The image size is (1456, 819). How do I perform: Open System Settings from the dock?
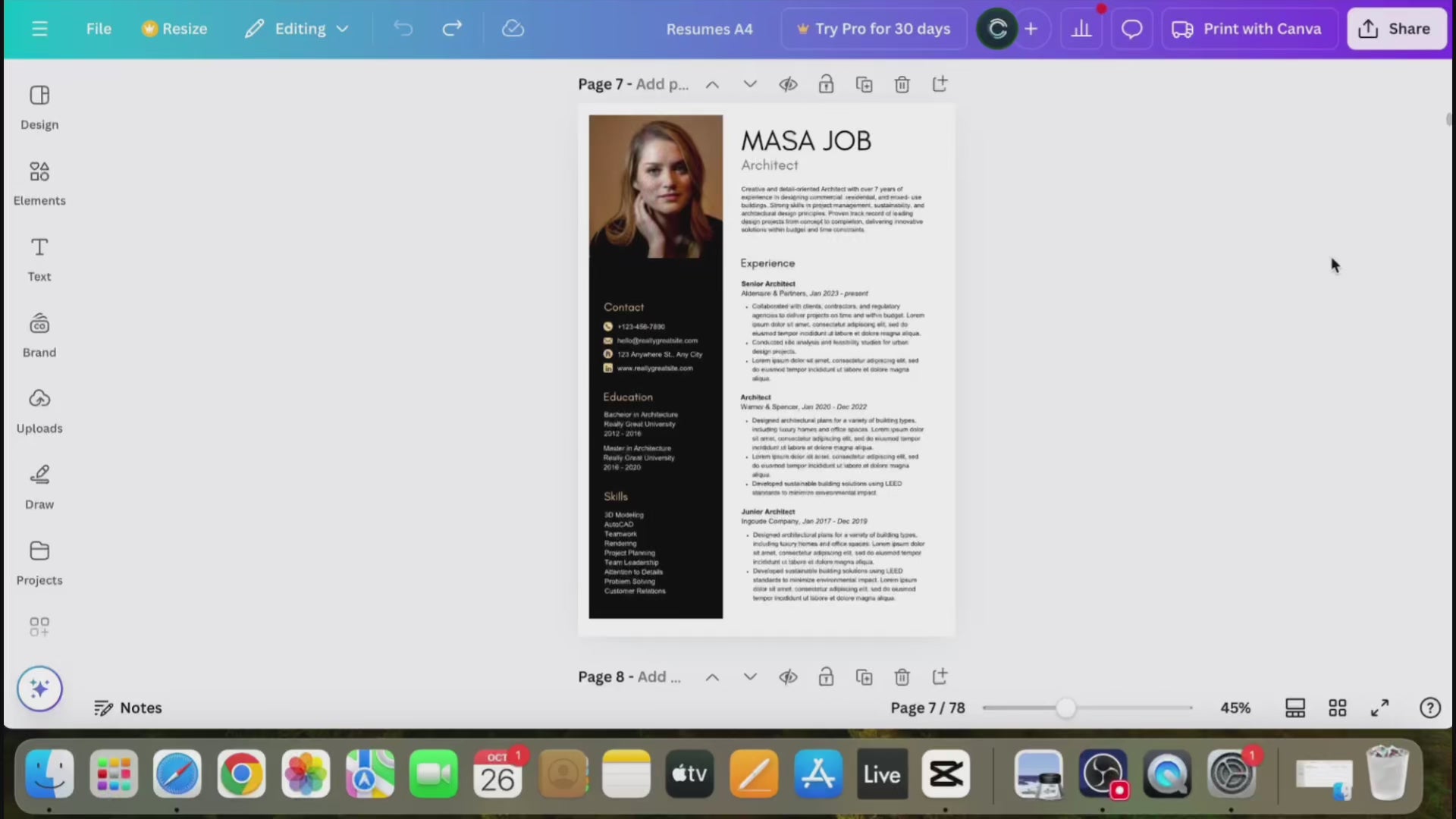pyautogui.click(x=1232, y=774)
